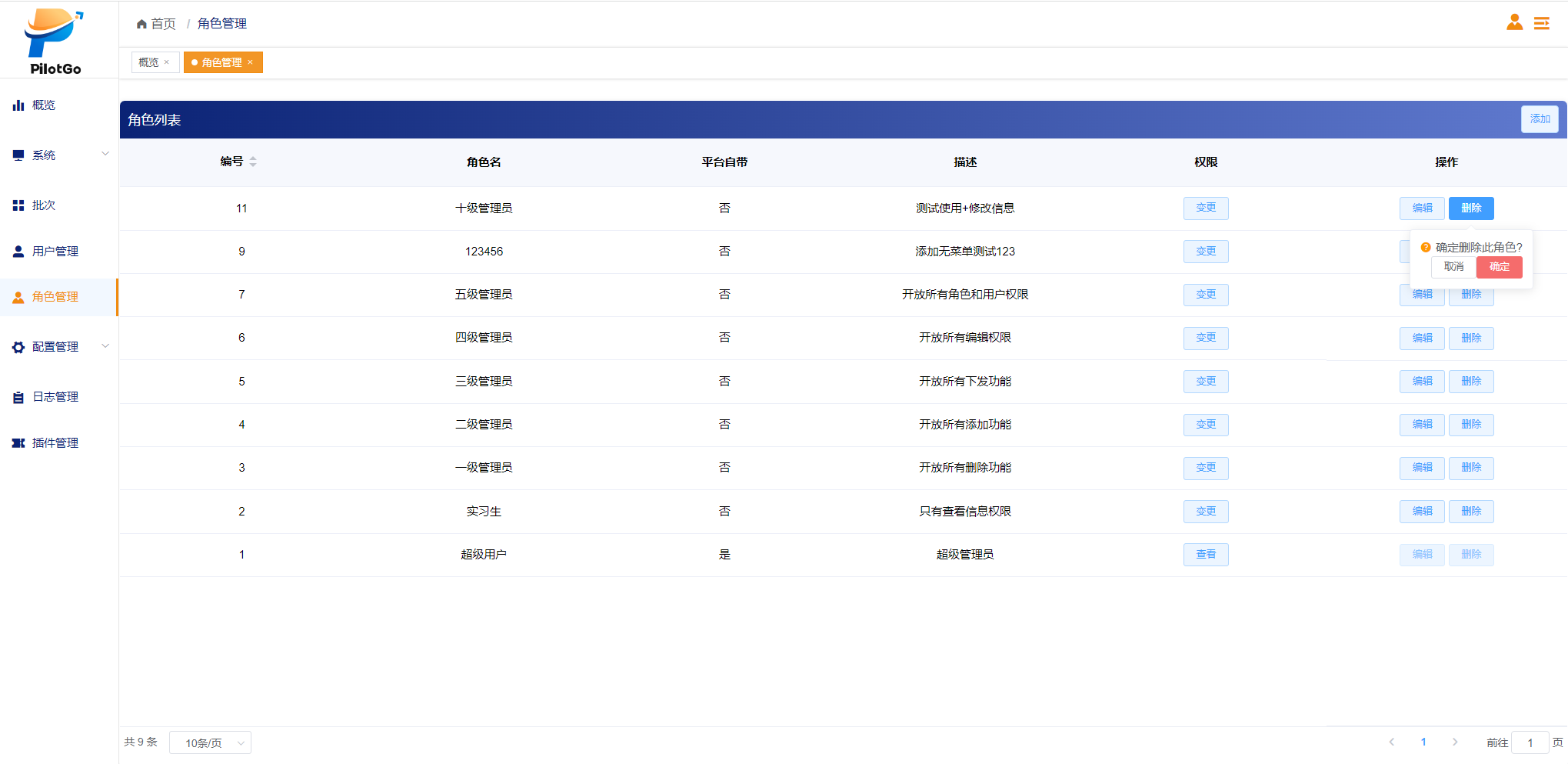This screenshot has height=764, width=1568.
Task: Cancel the delete role confirmation
Action: tap(1453, 267)
